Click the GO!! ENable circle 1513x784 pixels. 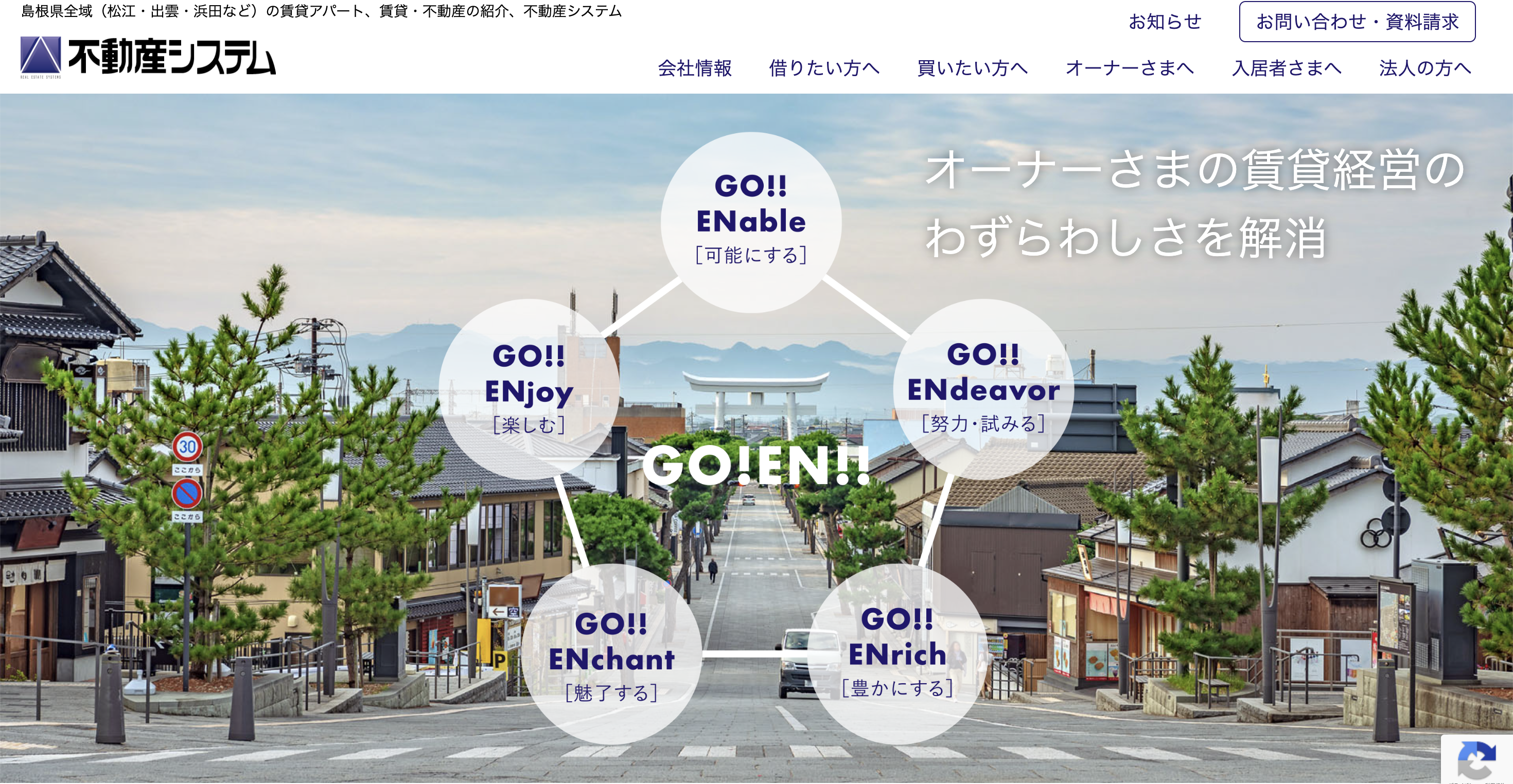click(x=751, y=222)
